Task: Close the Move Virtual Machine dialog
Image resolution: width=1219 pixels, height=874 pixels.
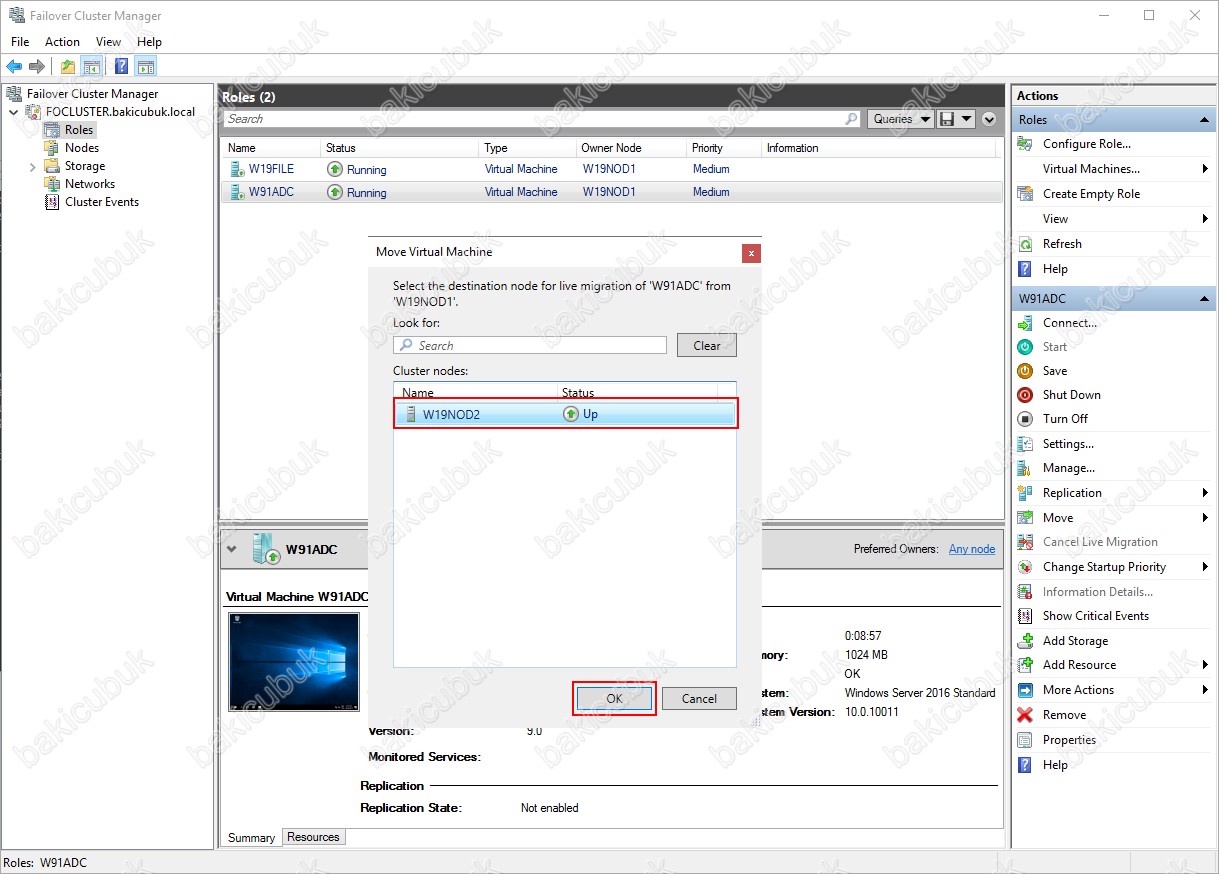Action: 751,252
